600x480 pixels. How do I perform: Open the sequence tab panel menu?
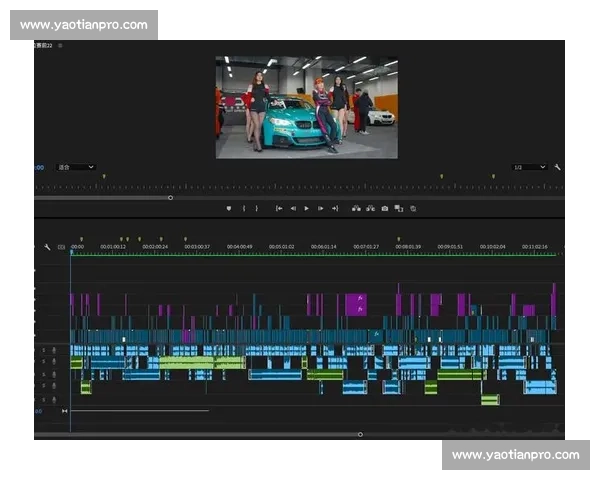tap(59, 45)
